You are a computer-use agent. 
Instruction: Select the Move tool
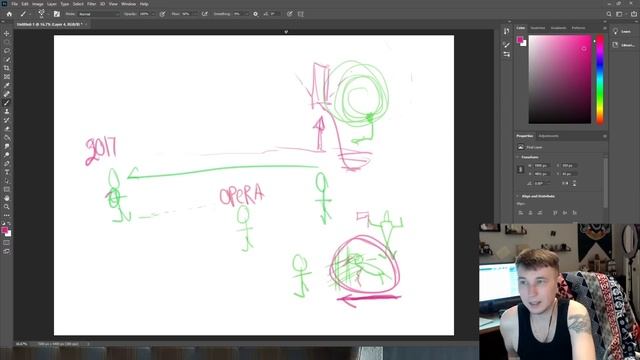point(7,33)
